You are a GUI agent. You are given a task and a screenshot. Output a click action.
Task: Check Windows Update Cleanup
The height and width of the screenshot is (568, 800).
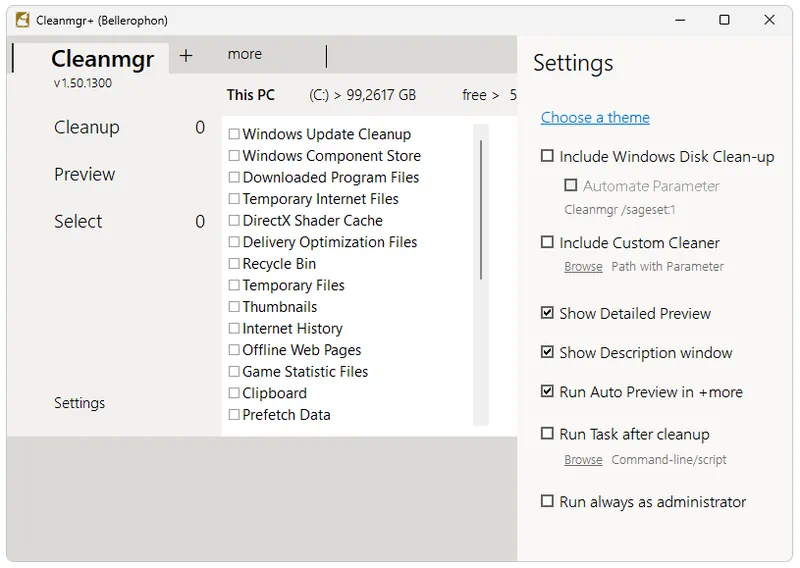(234, 134)
